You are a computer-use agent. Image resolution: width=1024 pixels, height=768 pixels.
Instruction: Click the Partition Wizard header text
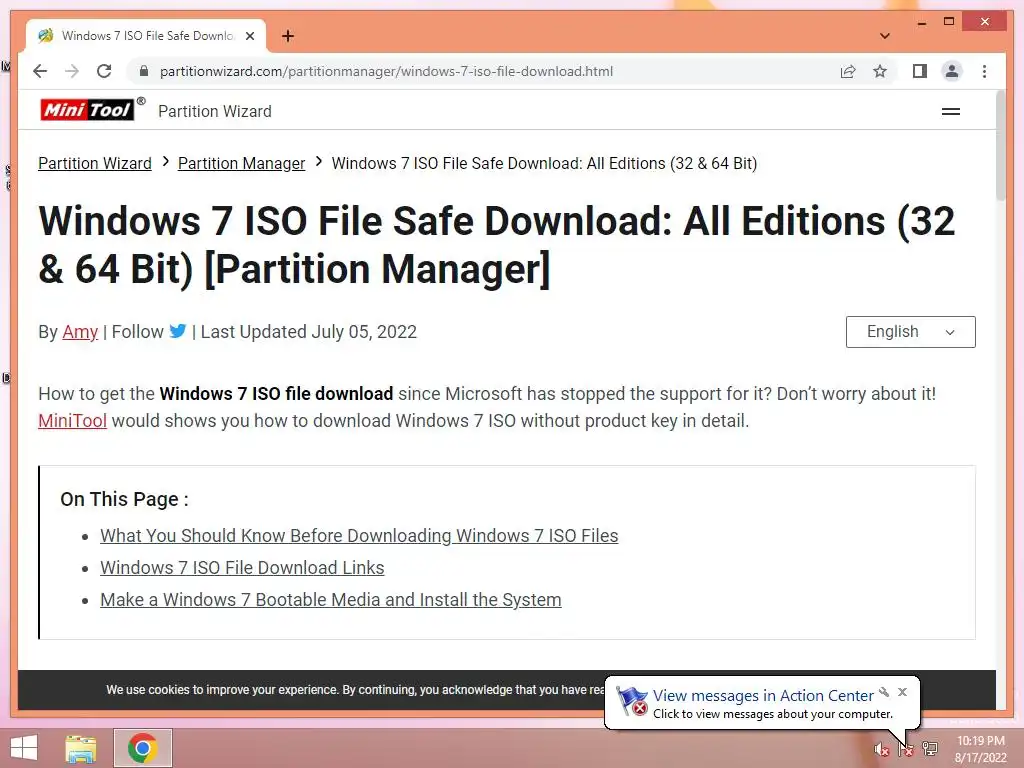215,112
